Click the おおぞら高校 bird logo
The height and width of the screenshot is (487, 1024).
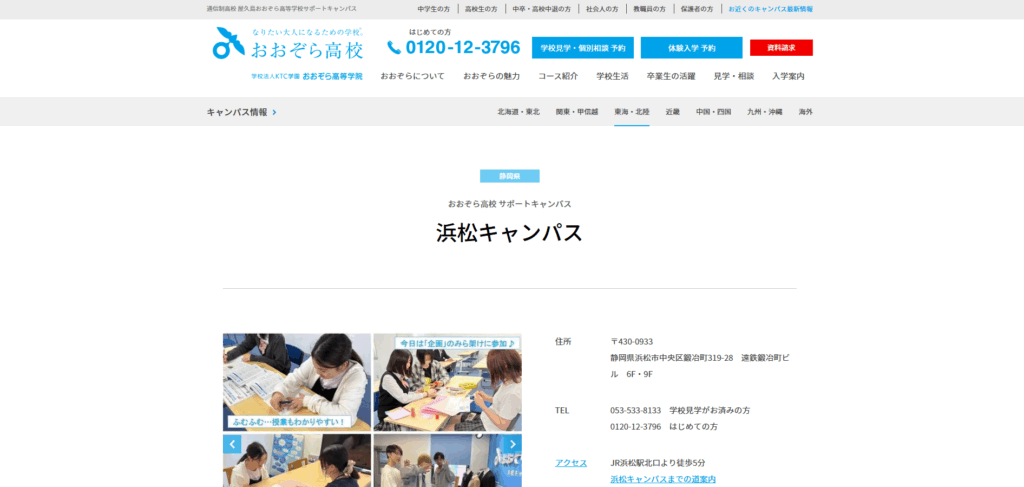tap(228, 44)
